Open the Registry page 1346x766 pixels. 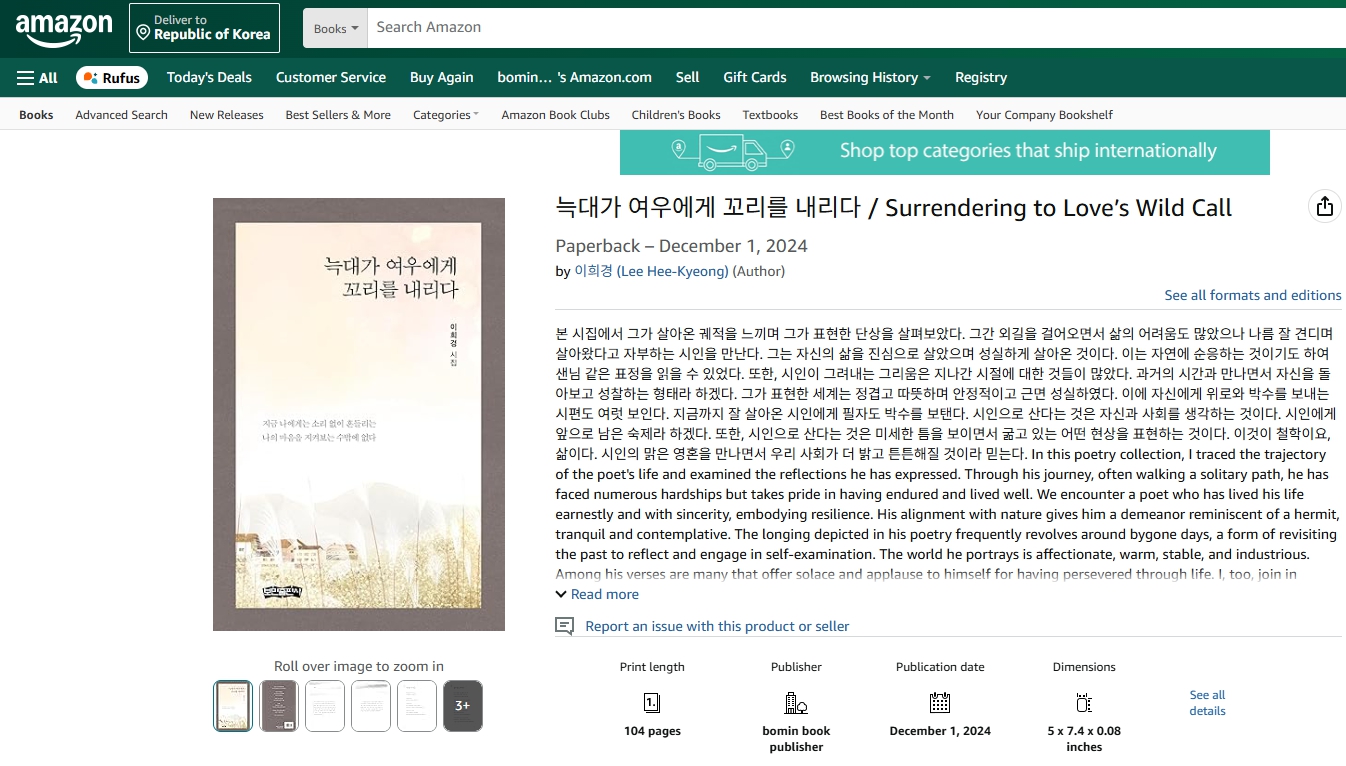[981, 78]
